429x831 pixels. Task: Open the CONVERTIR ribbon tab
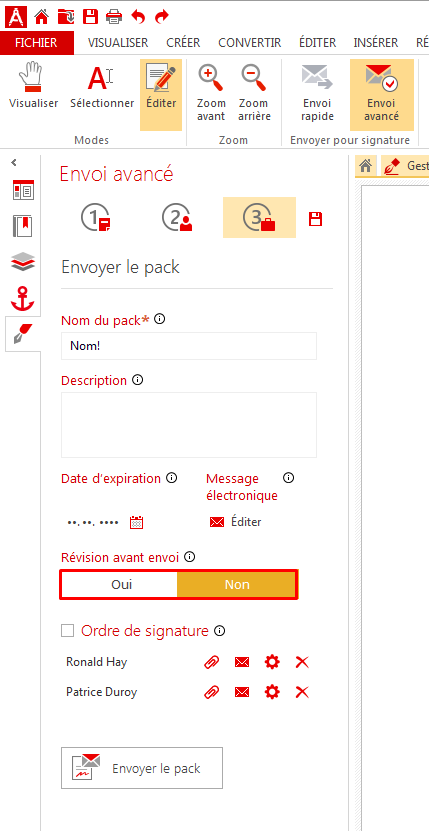(x=250, y=43)
